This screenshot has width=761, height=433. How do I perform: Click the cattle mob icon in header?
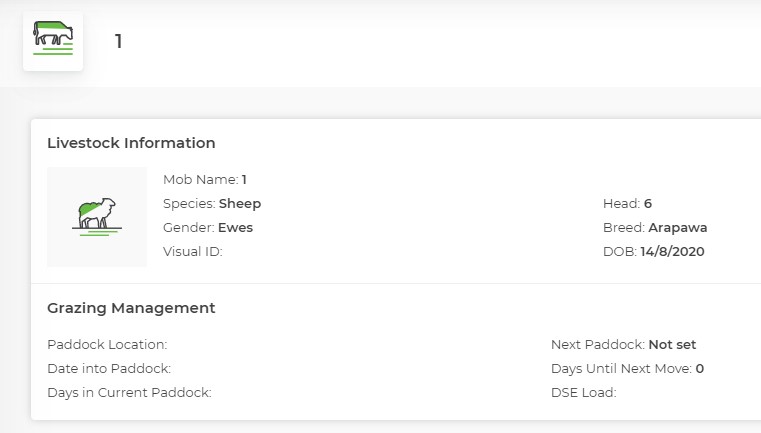[x=53, y=41]
